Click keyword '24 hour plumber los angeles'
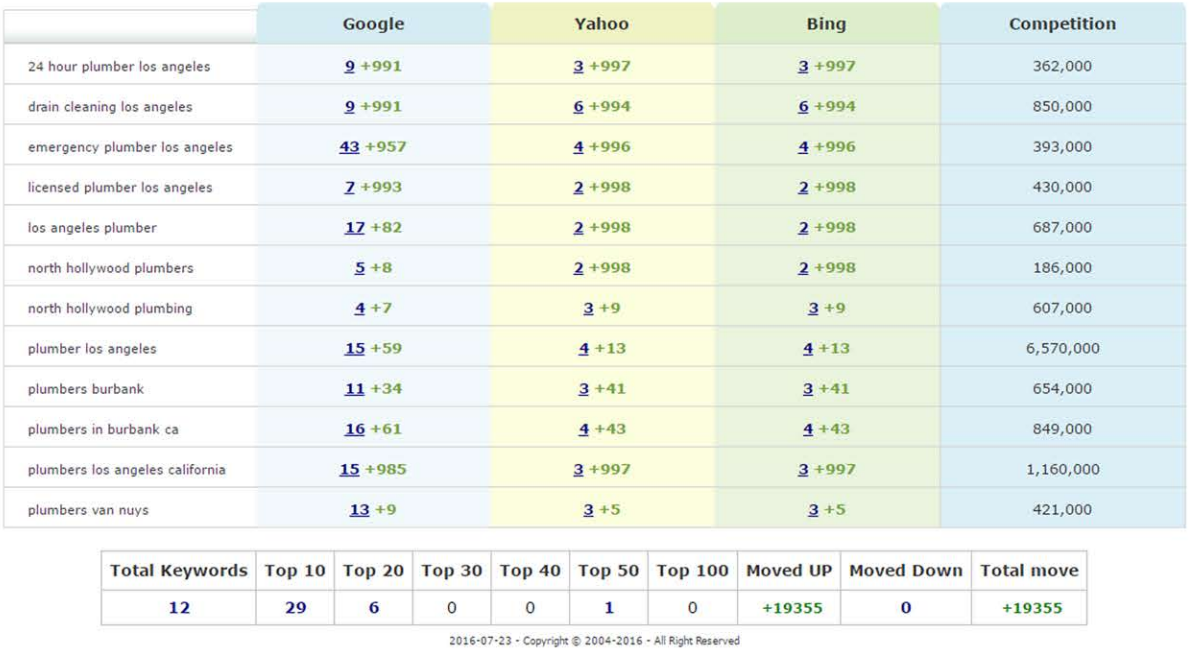 [119, 66]
